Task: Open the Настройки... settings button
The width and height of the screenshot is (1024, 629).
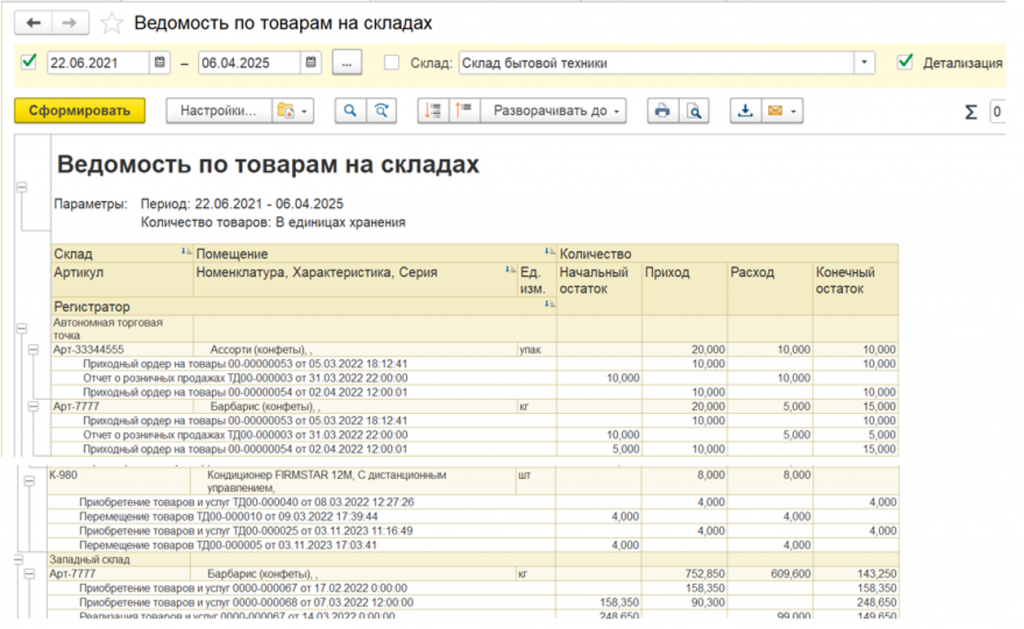Action: pyautogui.click(x=218, y=111)
